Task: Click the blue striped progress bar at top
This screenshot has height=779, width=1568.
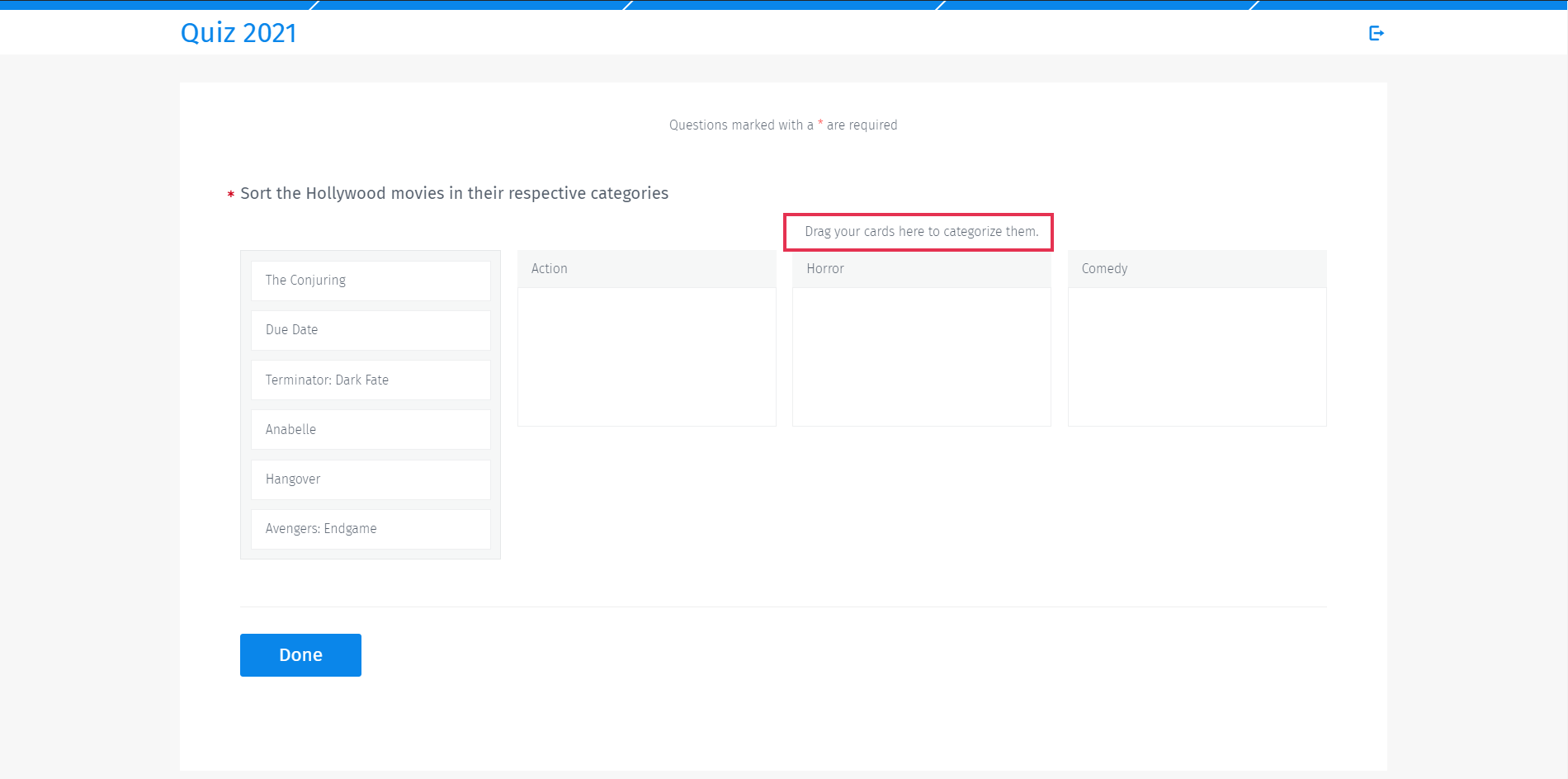Action: 784,5
